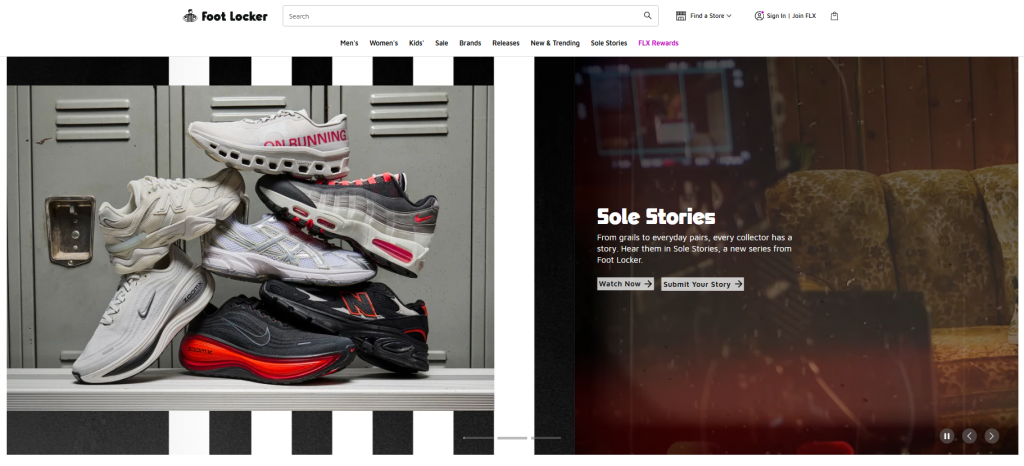The width and height of the screenshot is (1024, 466).
Task: Focus the Search input field
Action: [x=470, y=16]
